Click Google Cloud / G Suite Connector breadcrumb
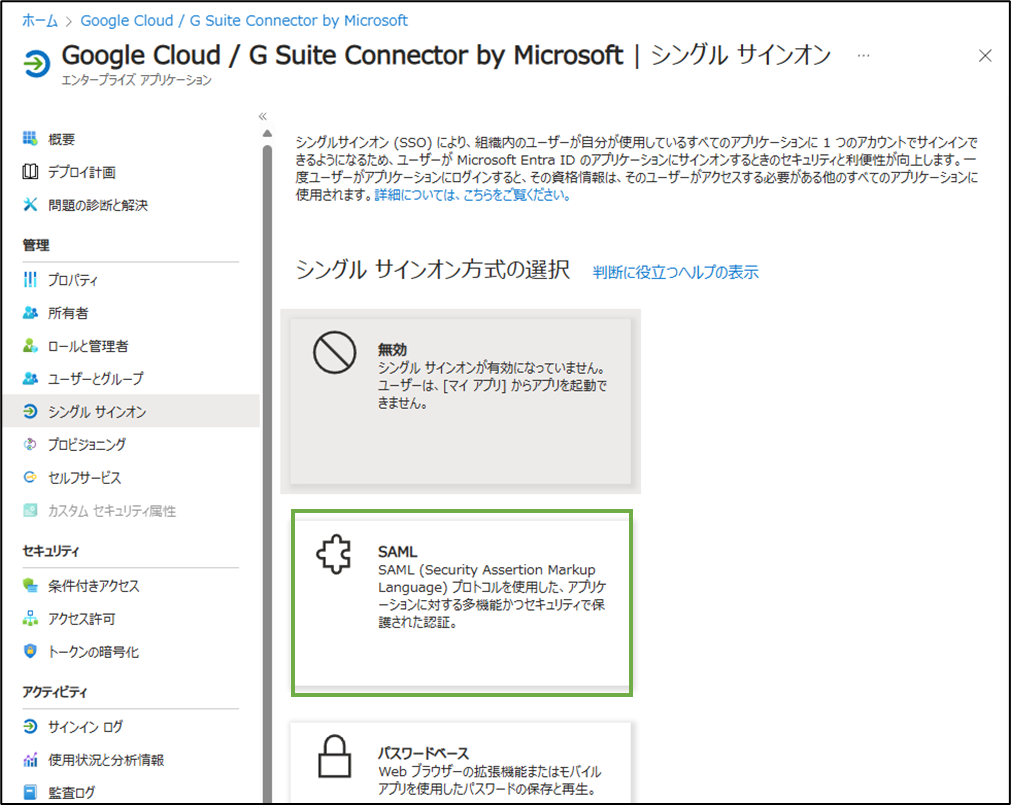1011x805 pixels. click(x=244, y=21)
